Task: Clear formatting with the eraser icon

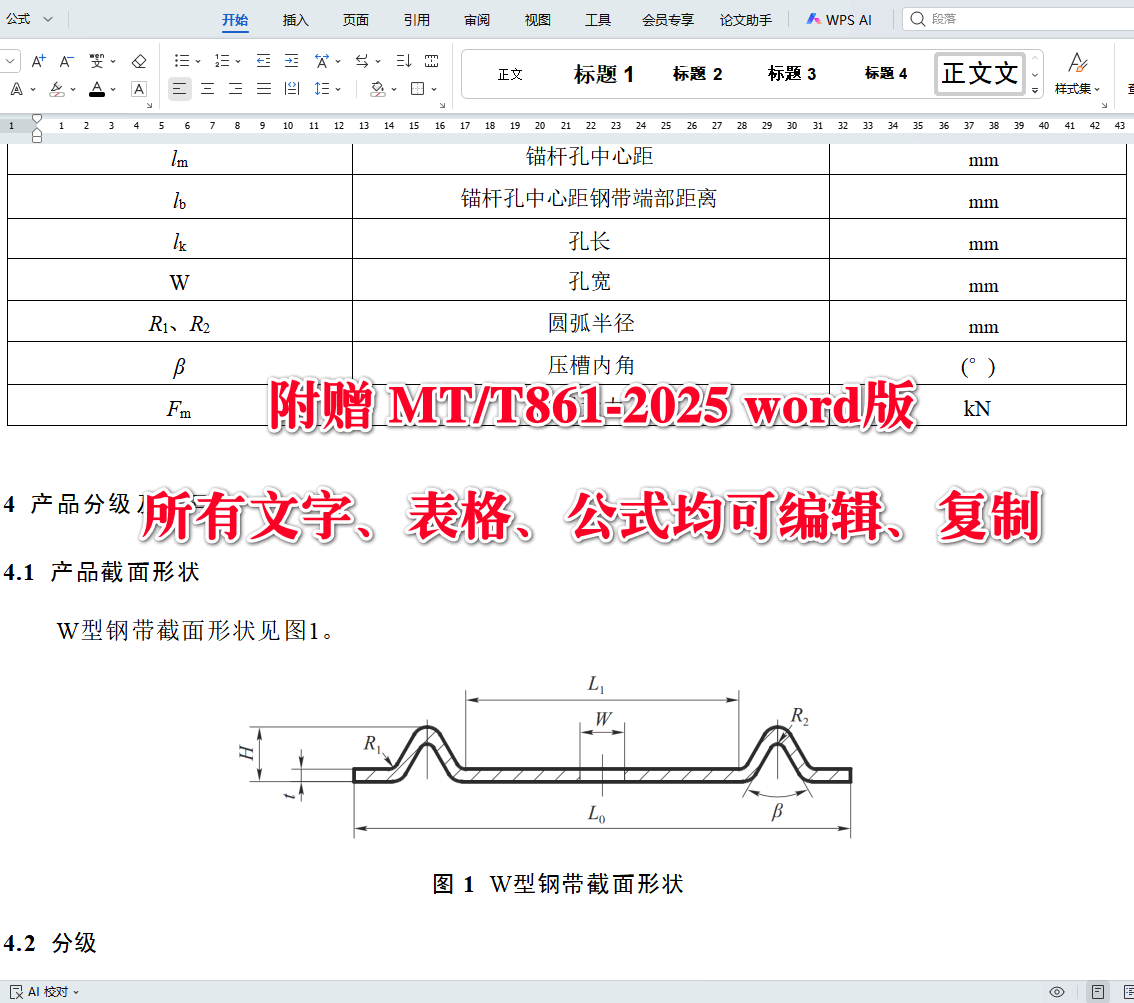Action: tap(139, 61)
